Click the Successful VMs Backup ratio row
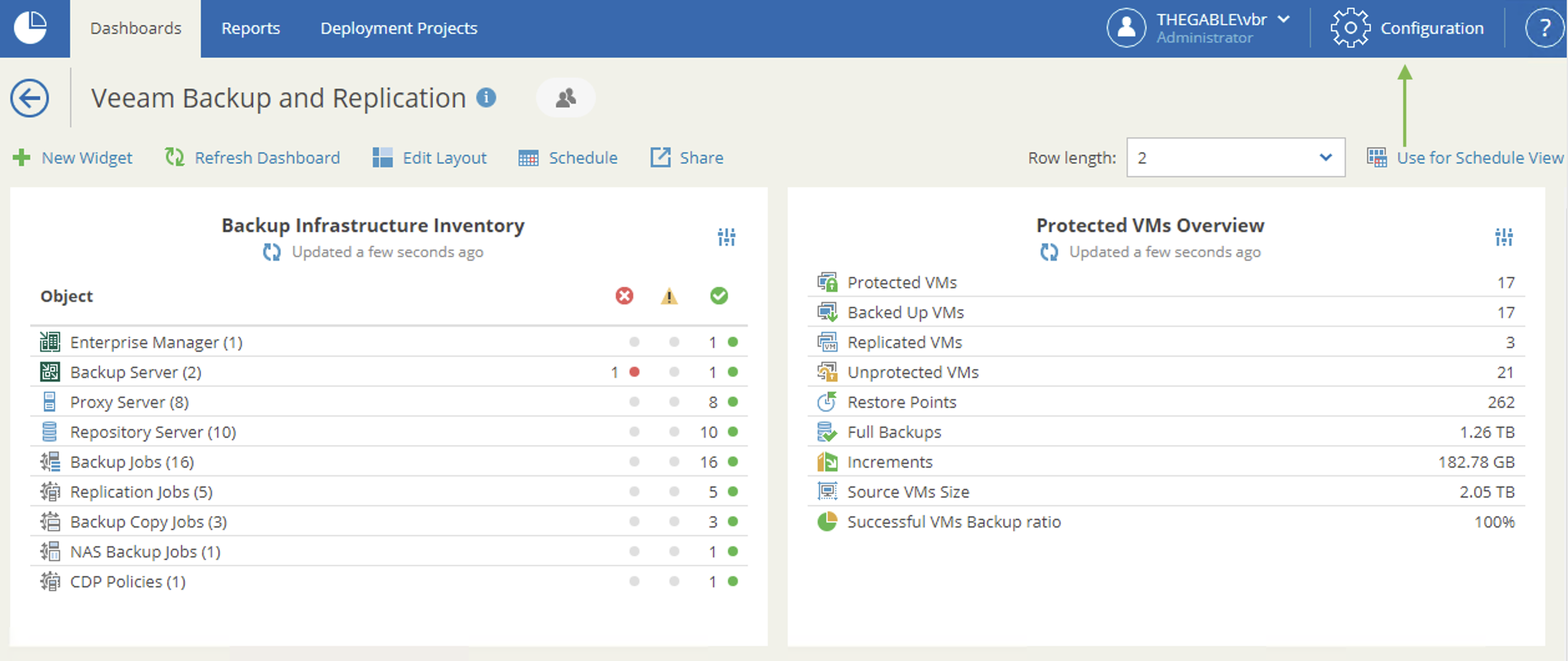Screen dimensions: 1568x661 tap(1167, 521)
